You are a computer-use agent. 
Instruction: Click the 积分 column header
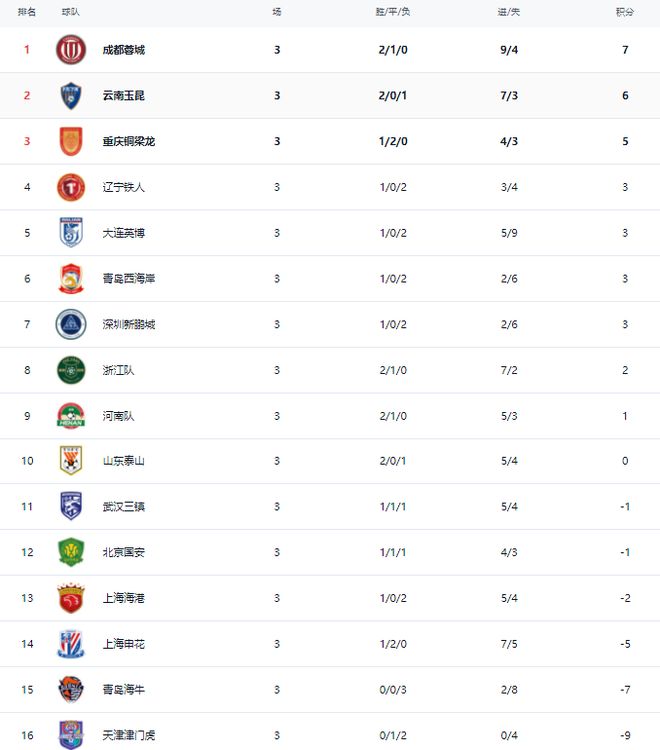pyautogui.click(x=625, y=12)
